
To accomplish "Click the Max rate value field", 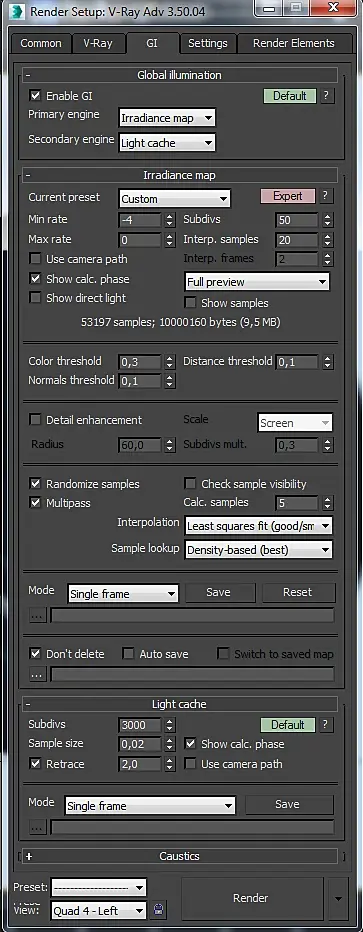I will 140,240.
